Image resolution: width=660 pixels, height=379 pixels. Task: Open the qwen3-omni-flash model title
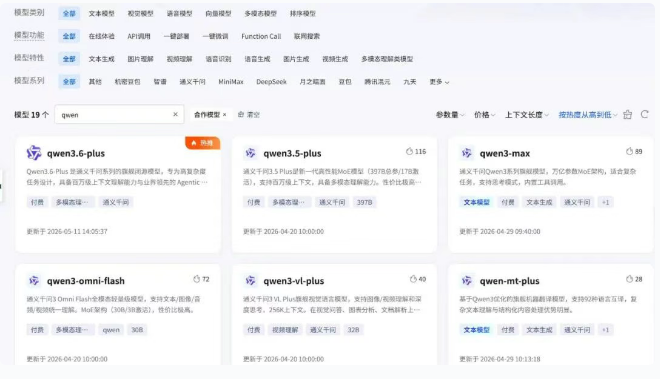coord(86,281)
